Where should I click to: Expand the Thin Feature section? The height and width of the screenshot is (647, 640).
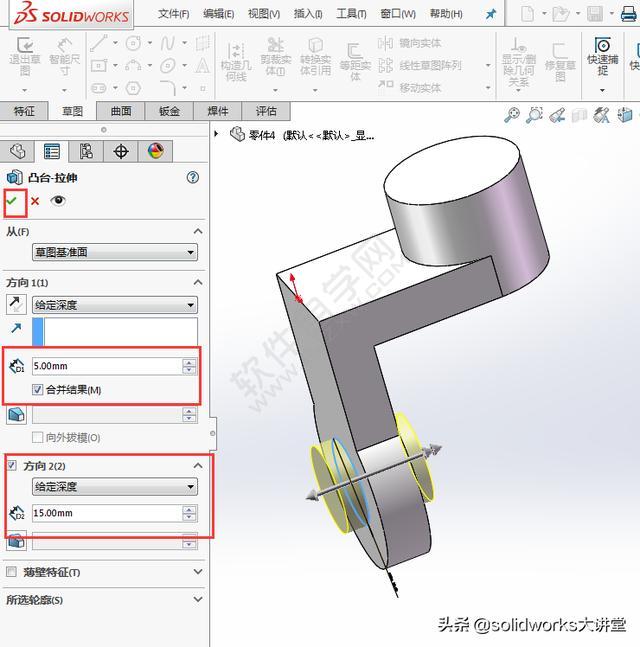pos(198,571)
